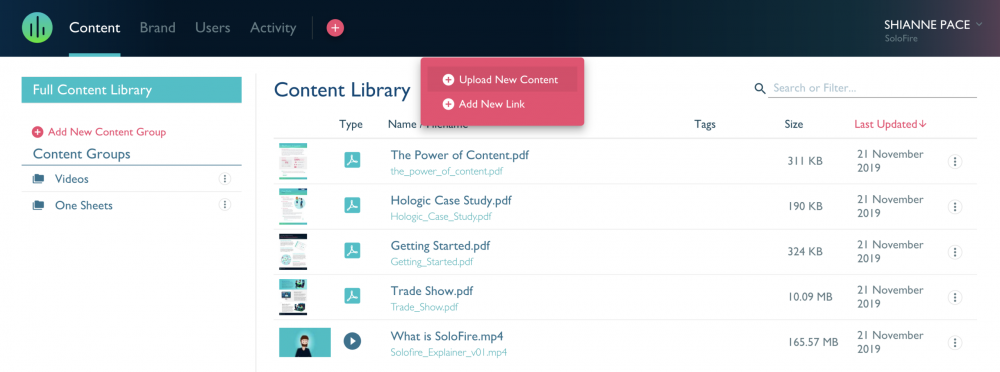Switch to the Activity tab
Screen dimensions: 1000x372
273,28
